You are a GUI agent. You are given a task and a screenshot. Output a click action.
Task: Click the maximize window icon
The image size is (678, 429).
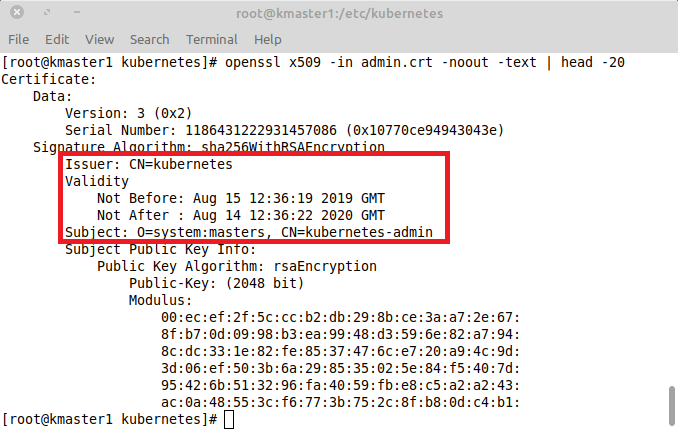(47, 12)
